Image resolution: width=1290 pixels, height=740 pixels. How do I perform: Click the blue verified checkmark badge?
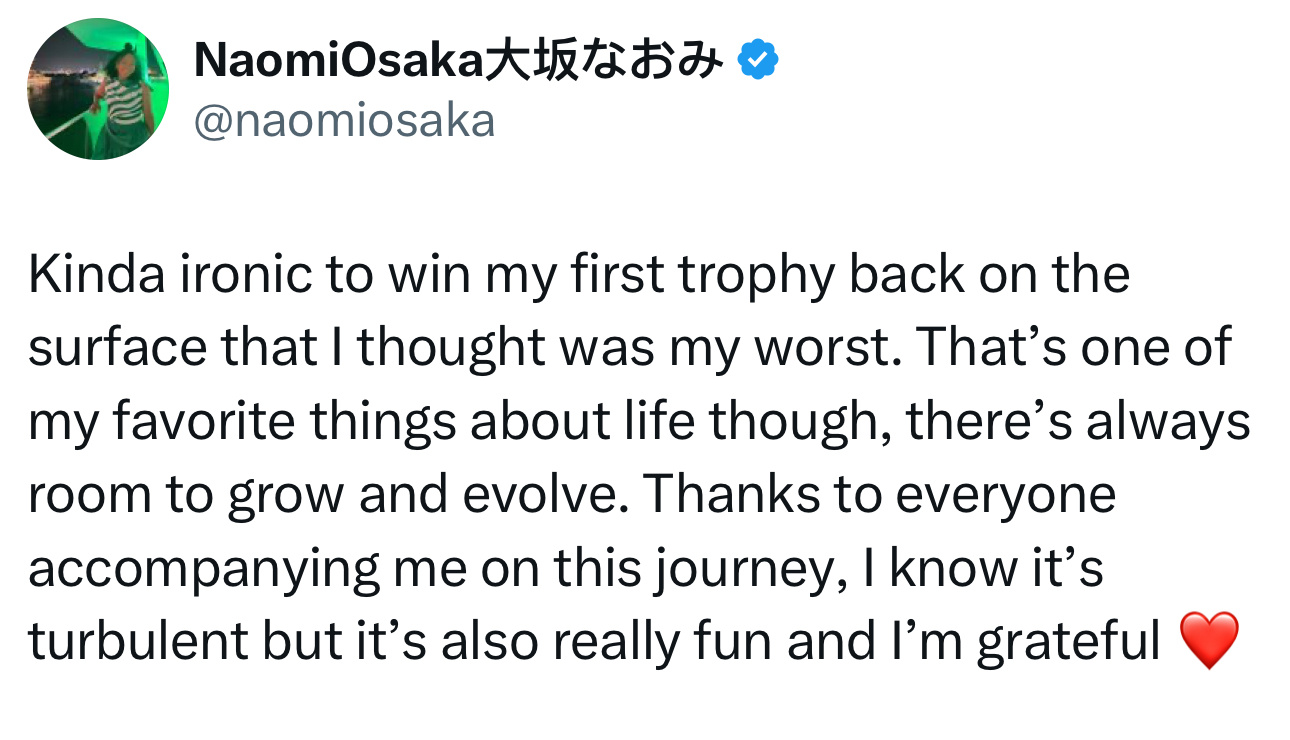click(x=758, y=62)
